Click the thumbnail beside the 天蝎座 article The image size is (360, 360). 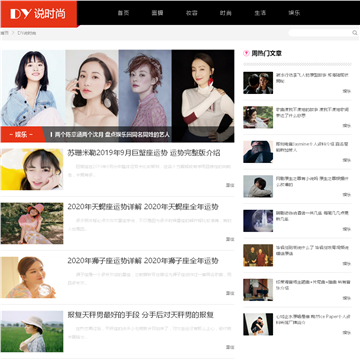(x=32, y=223)
